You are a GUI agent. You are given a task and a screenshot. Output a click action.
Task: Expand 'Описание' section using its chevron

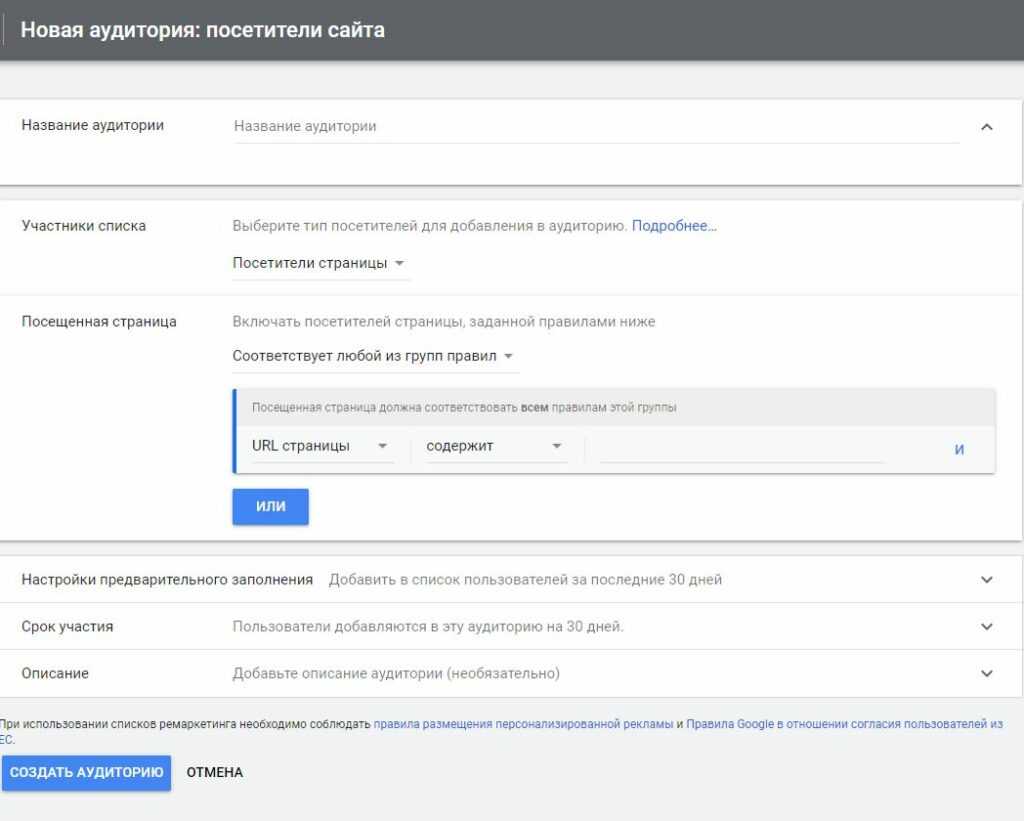point(986,674)
